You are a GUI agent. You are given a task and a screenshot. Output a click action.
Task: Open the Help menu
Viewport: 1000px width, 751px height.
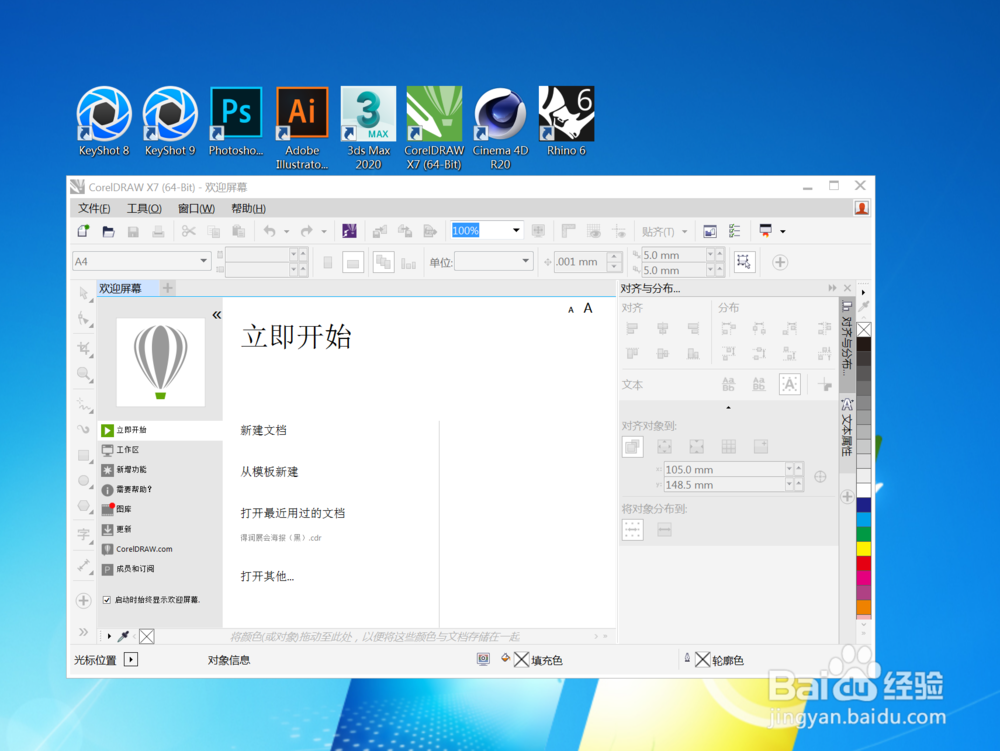pos(248,208)
